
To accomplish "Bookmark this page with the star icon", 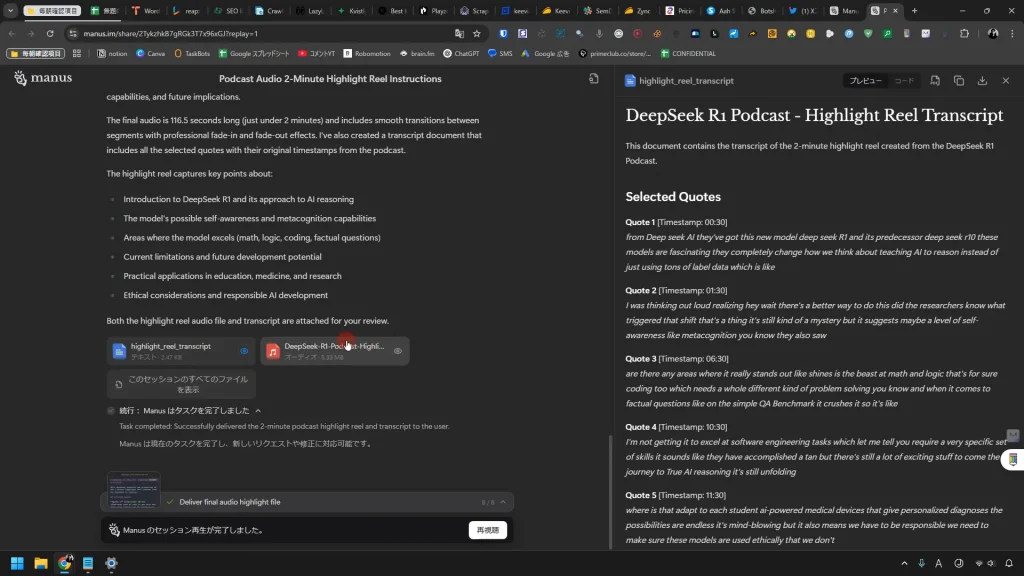I will (477, 33).
